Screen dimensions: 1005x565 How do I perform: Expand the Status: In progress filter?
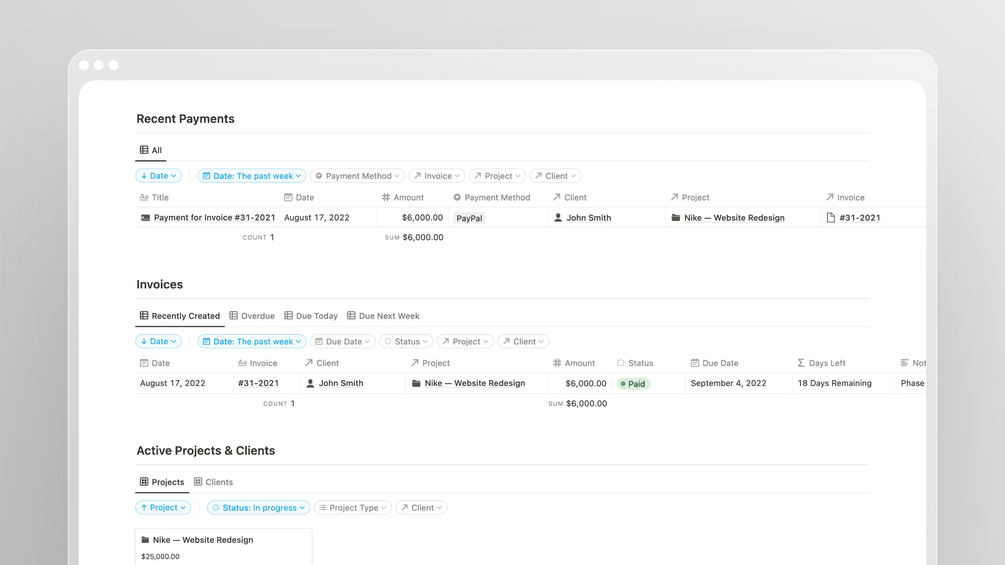[259, 508]
